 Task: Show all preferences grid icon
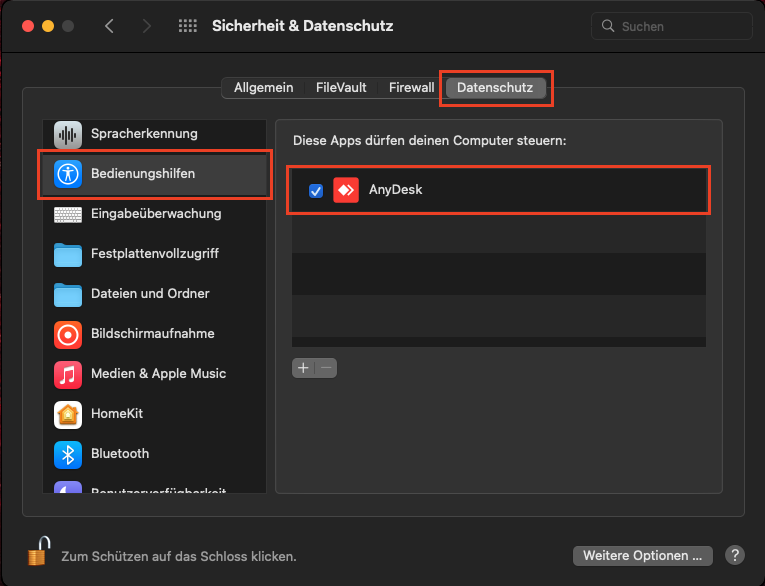187,26
